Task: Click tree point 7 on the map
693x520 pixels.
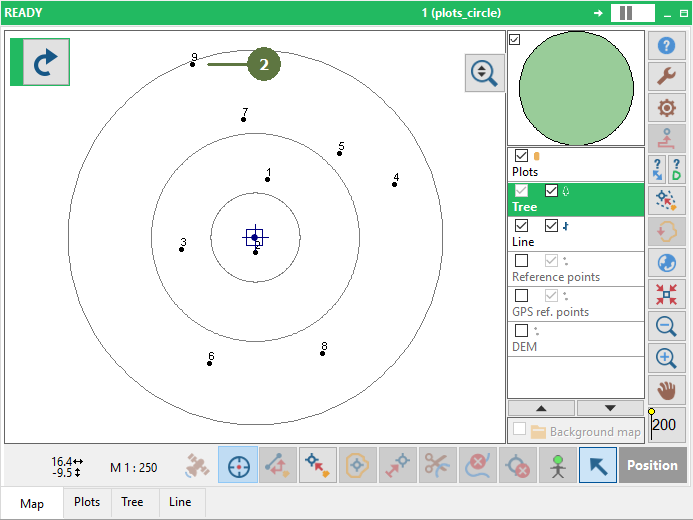Action: point(244,119)
